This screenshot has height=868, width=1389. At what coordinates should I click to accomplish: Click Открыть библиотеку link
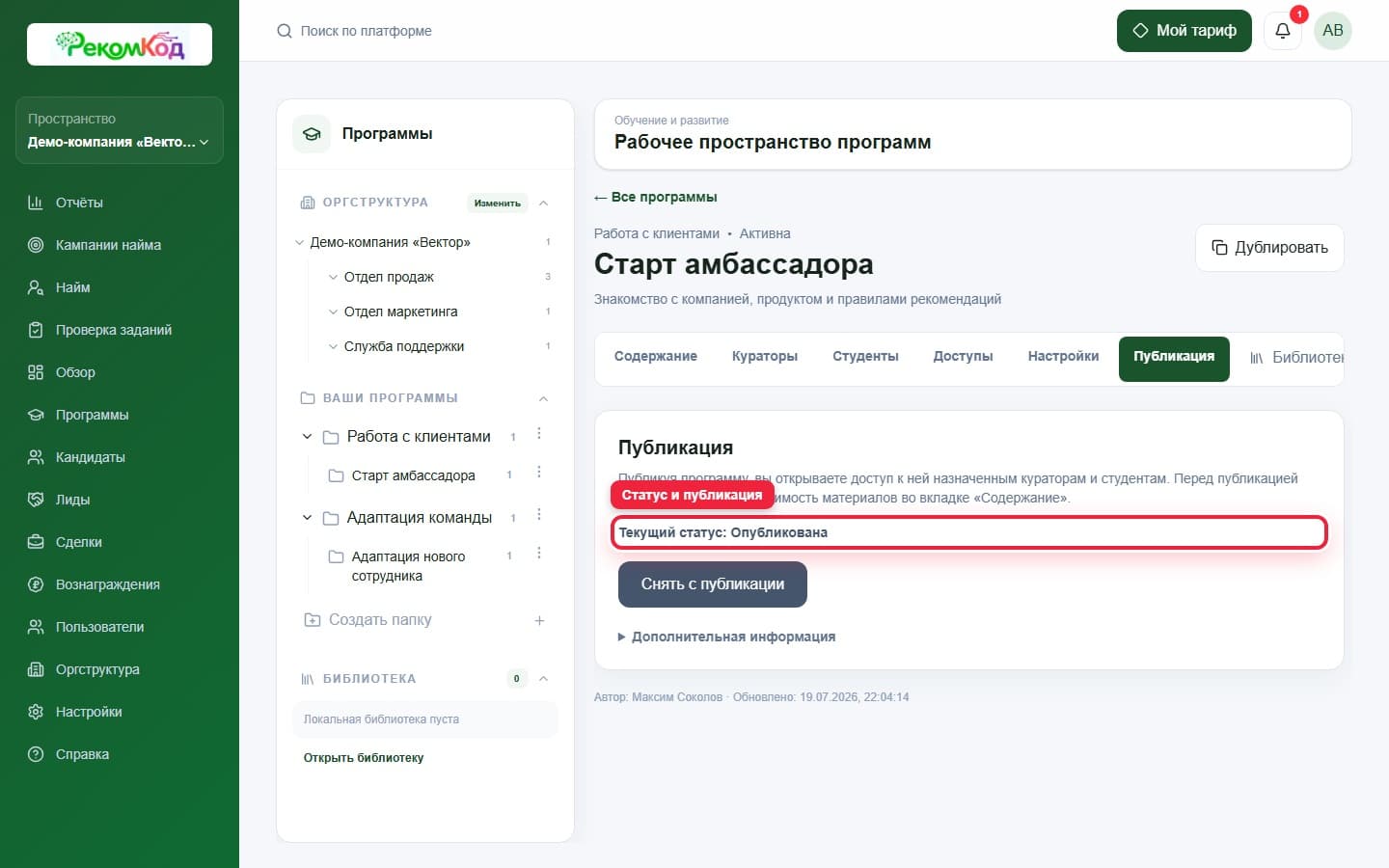click(364, 758)
